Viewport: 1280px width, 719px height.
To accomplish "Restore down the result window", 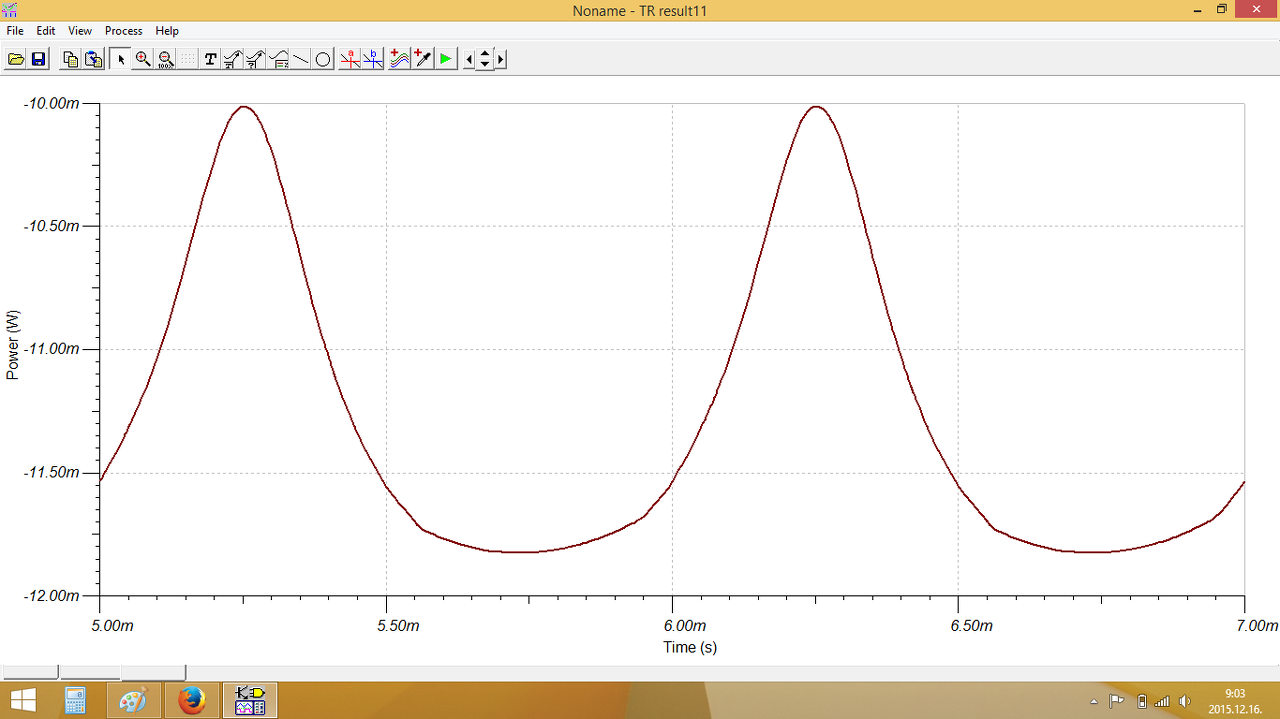I will click(1221, 10).
